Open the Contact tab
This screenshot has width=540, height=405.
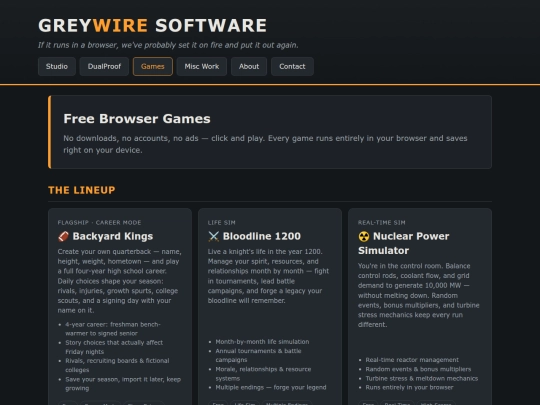coord(292,66)
